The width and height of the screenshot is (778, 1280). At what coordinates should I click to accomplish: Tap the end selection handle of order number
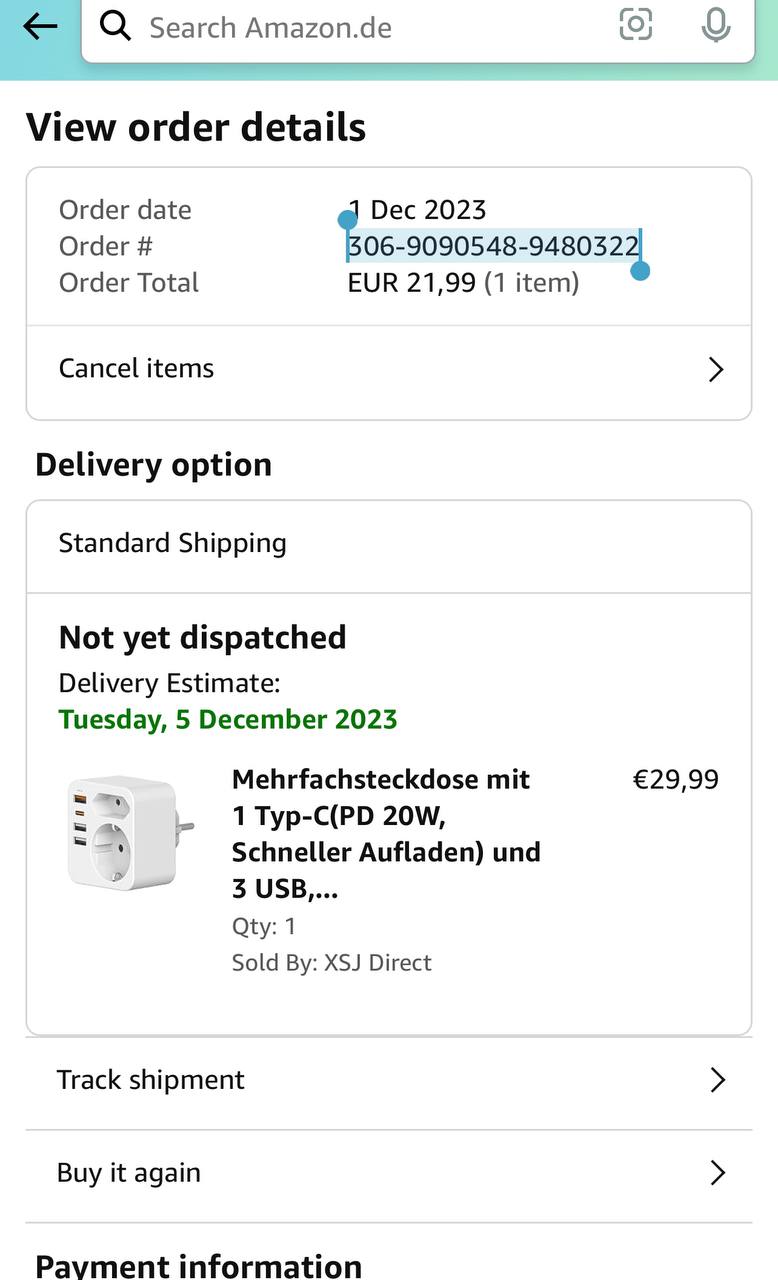click(x=641, y=270)
